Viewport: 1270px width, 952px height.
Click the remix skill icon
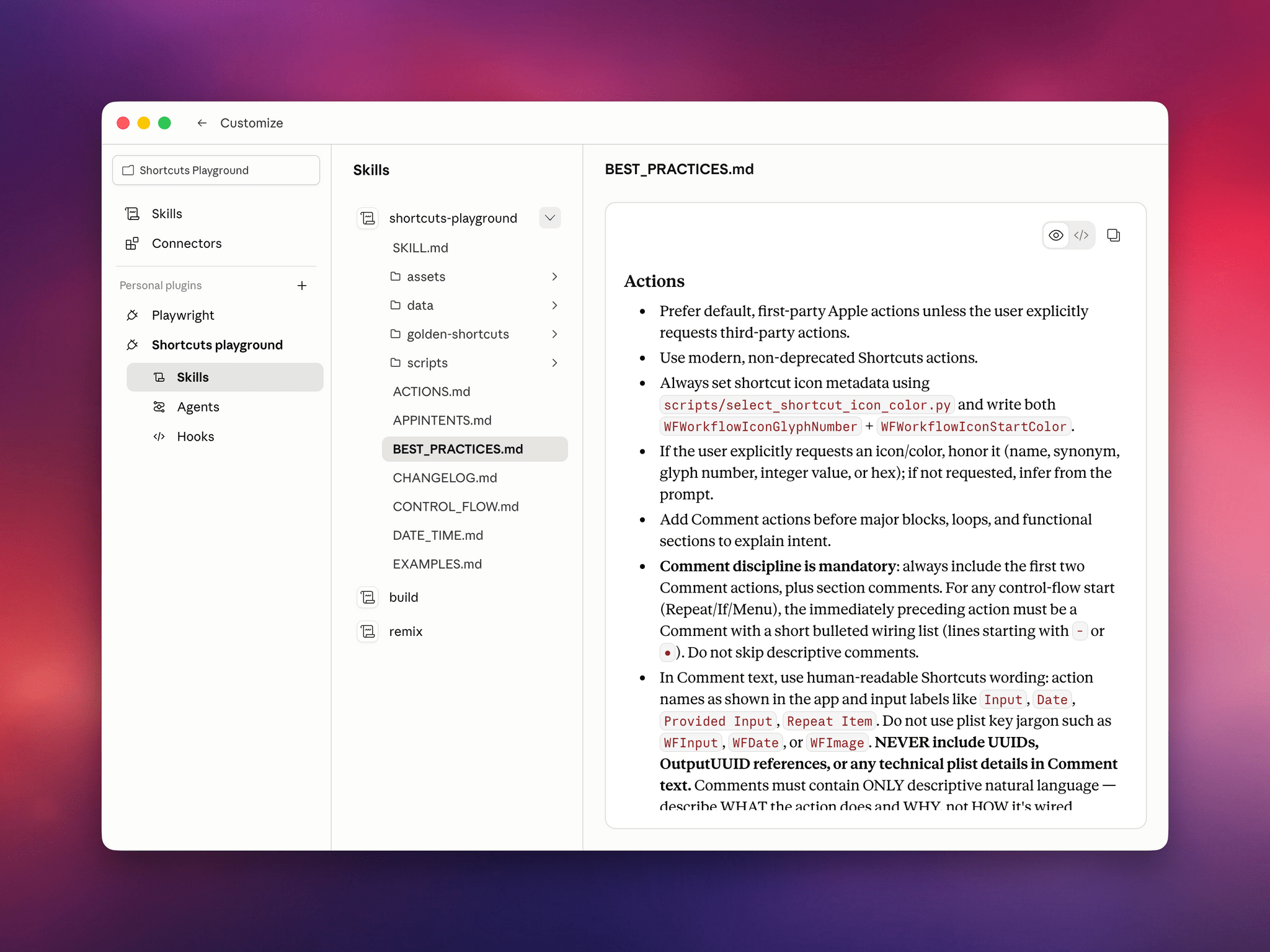pyautogui.click(x=368, y=632)
